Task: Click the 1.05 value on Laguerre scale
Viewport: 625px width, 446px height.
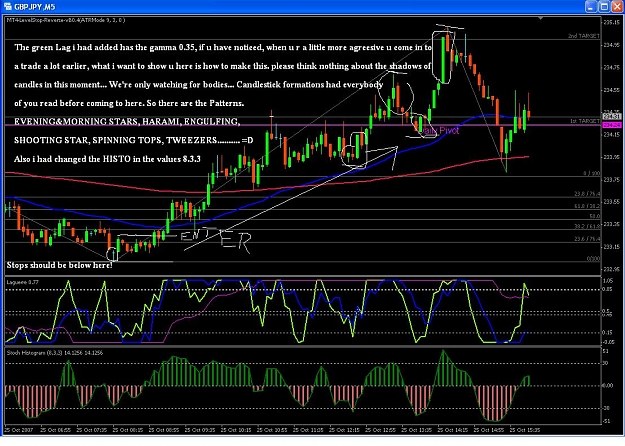Action: (x=608, y=281)
